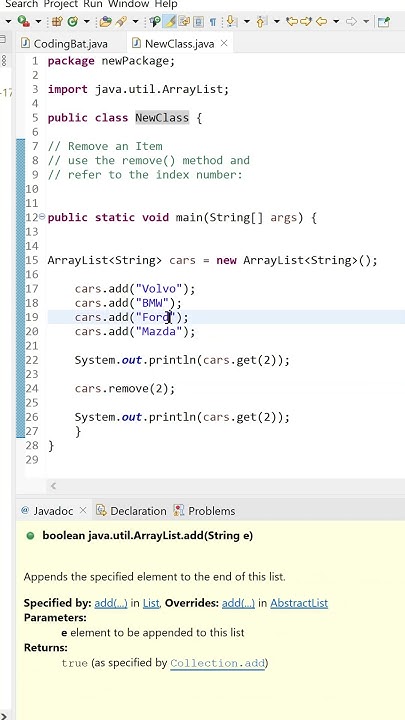Click the Last Edit Location icon

click(x=292, y=21)
